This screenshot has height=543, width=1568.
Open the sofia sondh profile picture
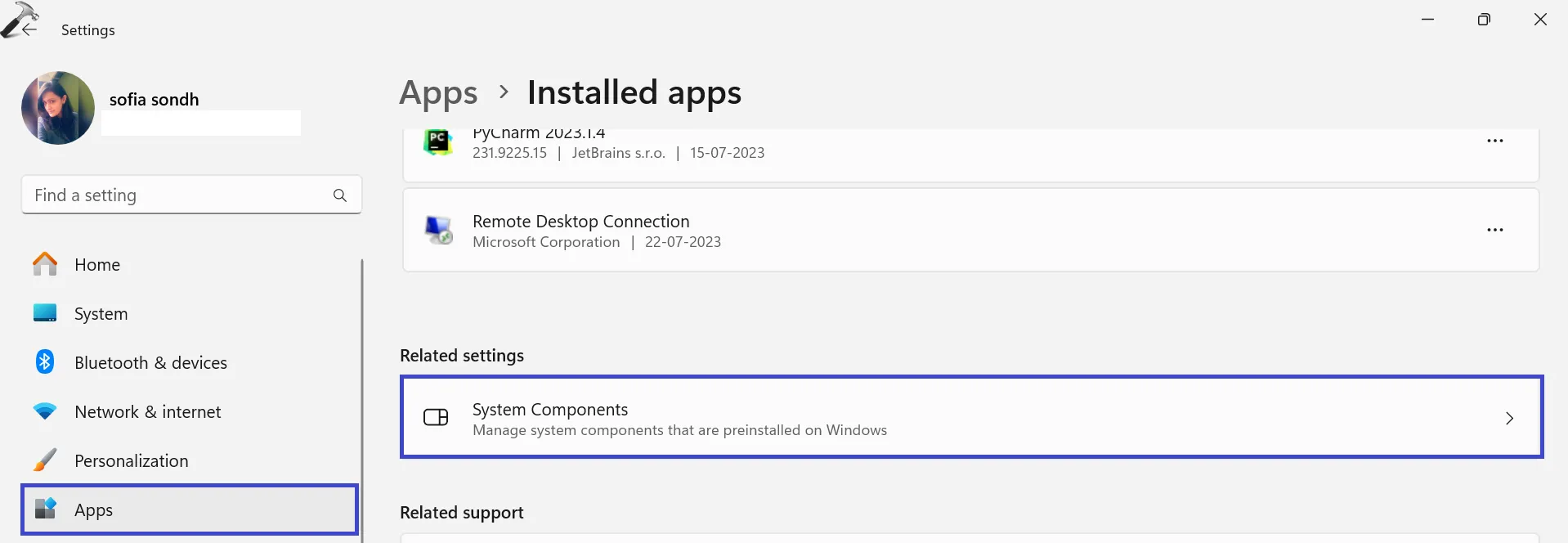pos(58,108)
